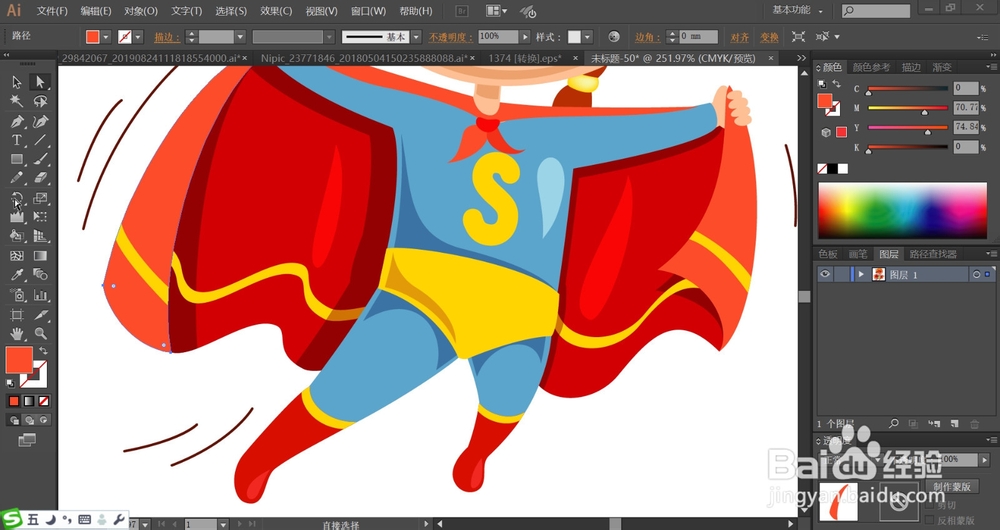
Task: Switch to the 渐变 panel tab
Action: [942, 67]
